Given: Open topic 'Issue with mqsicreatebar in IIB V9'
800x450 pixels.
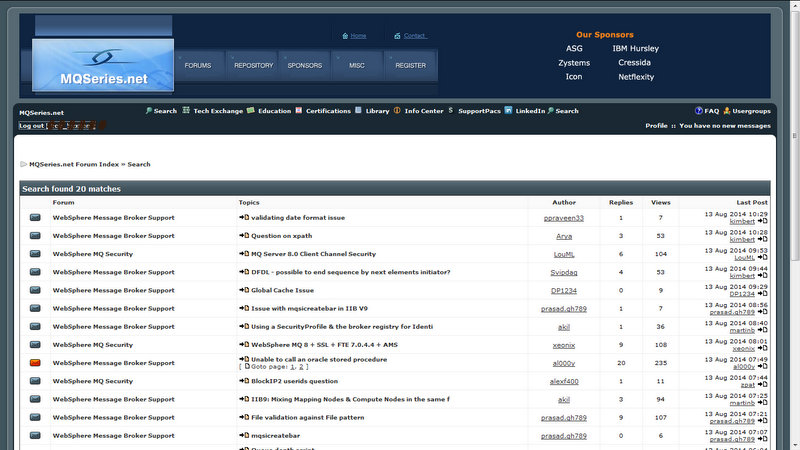Looking at the screenshot, I should (x=309, y=308).
